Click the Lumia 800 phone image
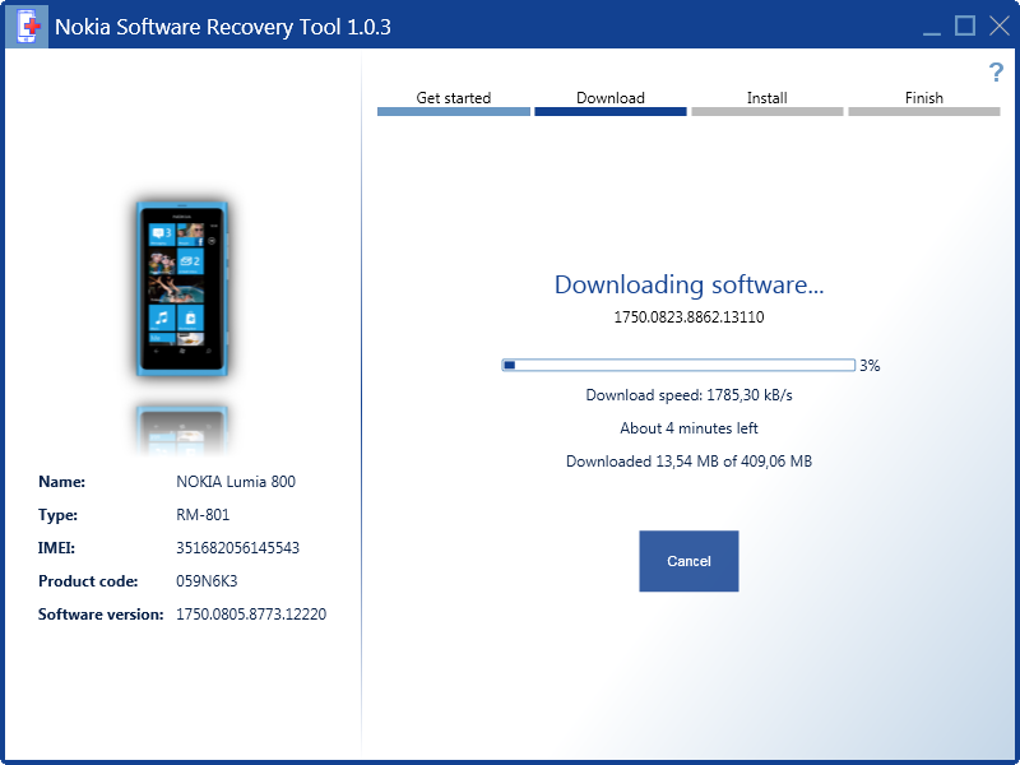Image resolution: width=1020 pixels, height=765 pixels. [181, 289]
